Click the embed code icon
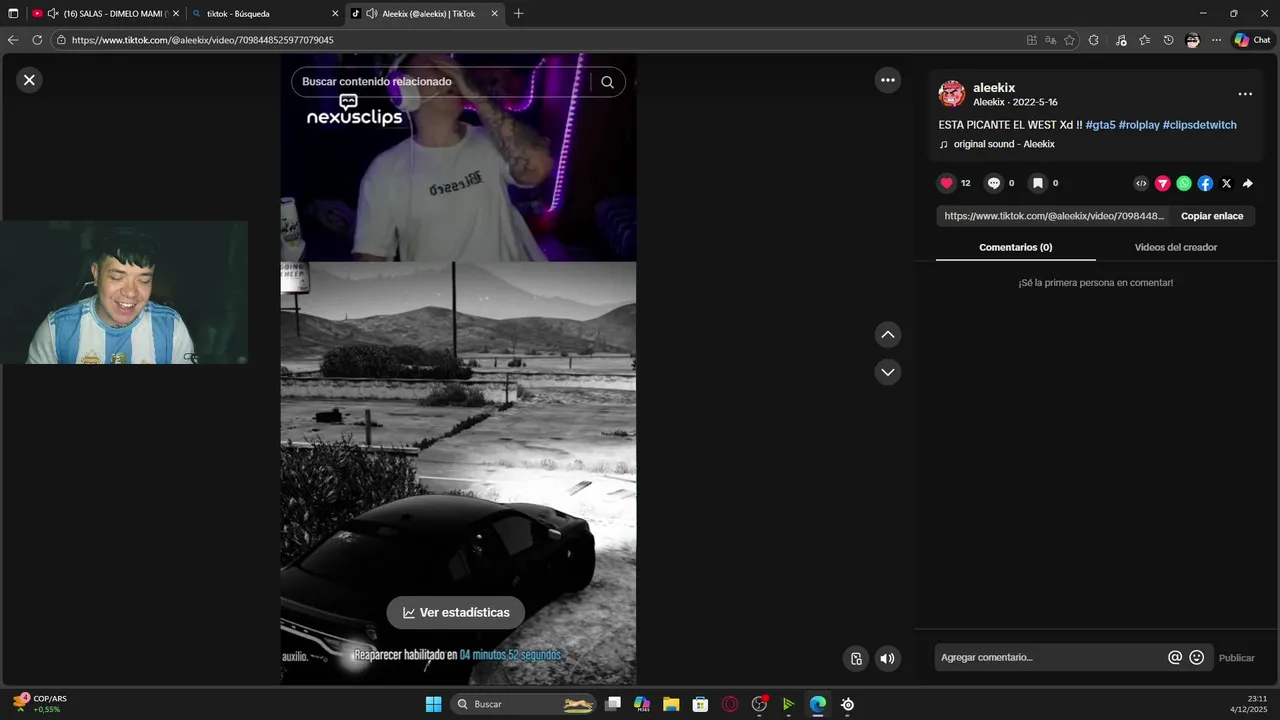Viewport: 1280px width, 720px height. 1141,183
